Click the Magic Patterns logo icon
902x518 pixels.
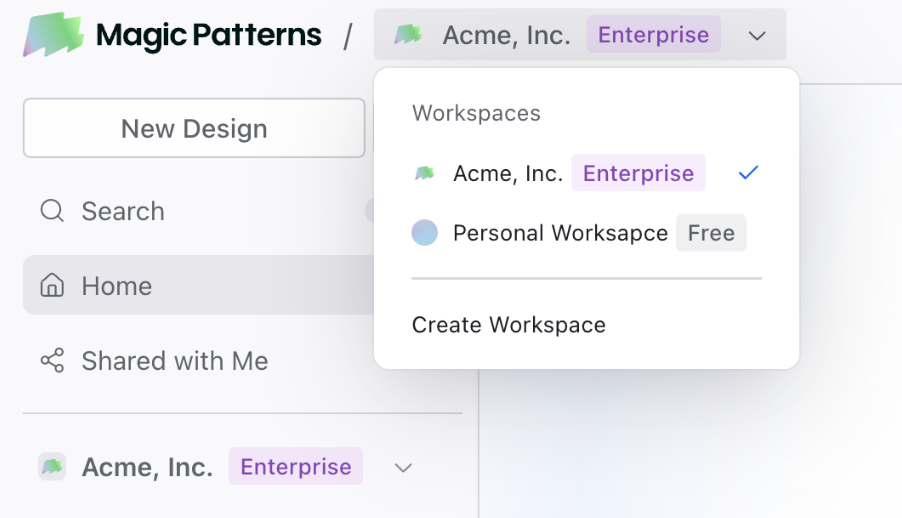coord(53,35)
